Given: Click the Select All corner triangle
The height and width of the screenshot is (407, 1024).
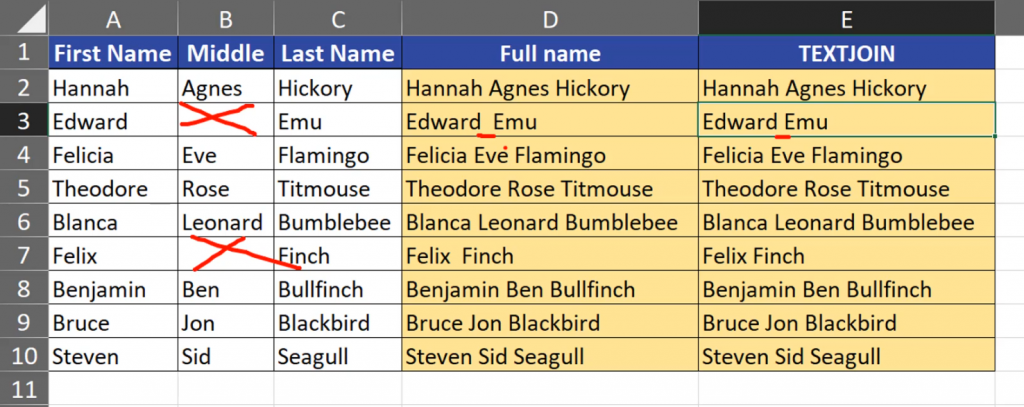Looking at the screenshot, I should (30, 18).
